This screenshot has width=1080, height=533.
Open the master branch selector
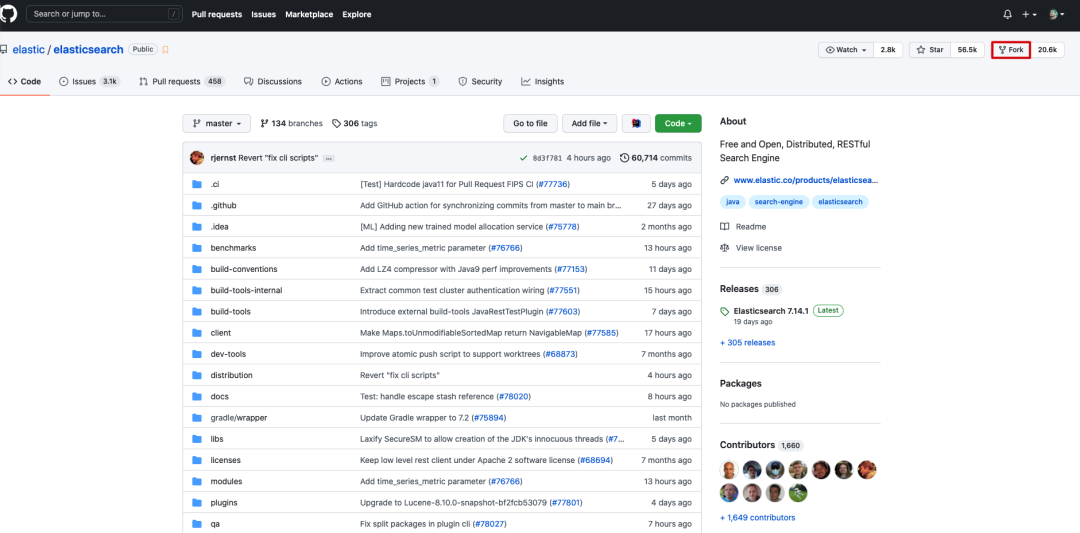(x=216, y=123)
